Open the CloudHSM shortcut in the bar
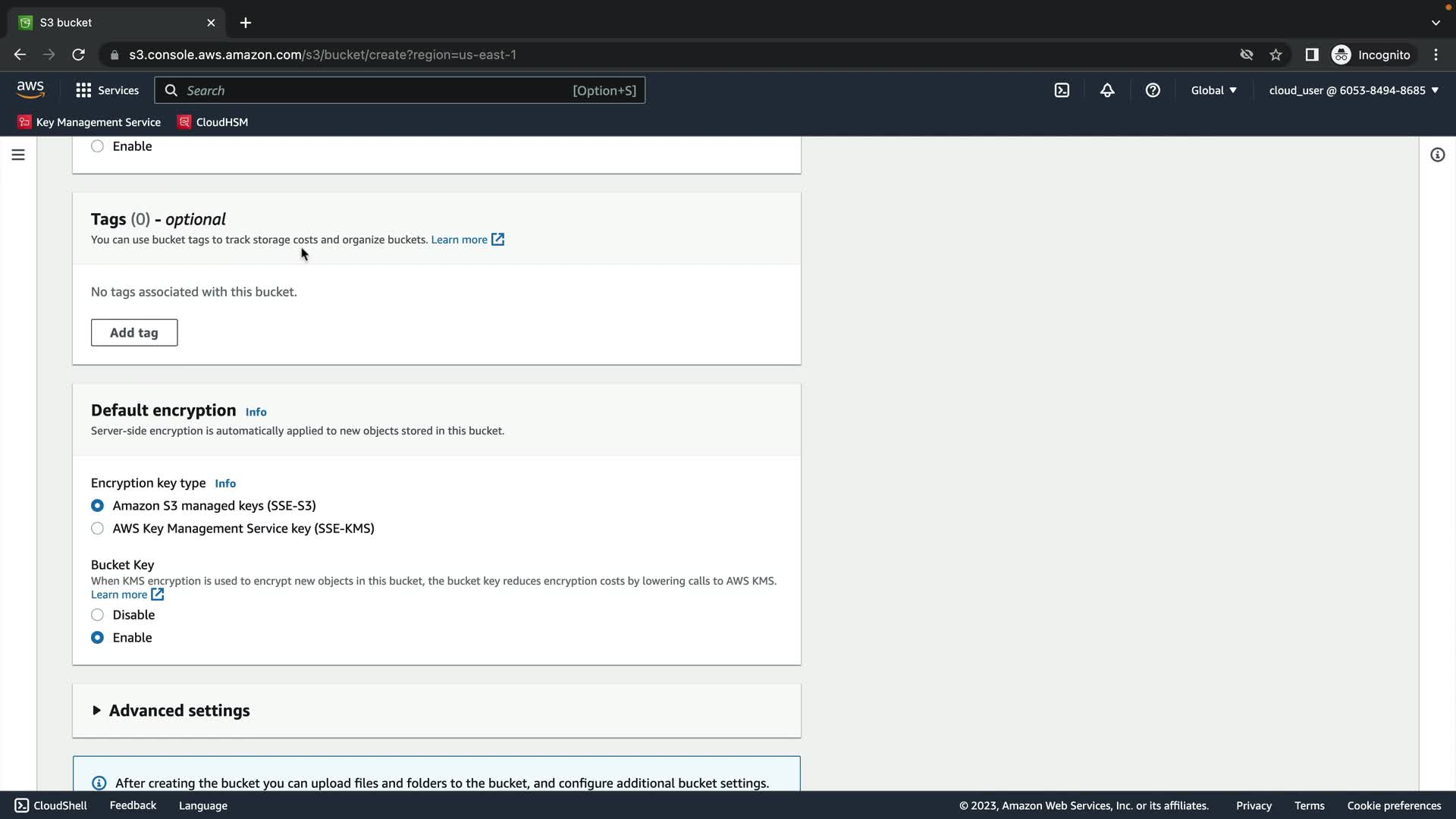The image size is (1456, 819). coord(213,122)
